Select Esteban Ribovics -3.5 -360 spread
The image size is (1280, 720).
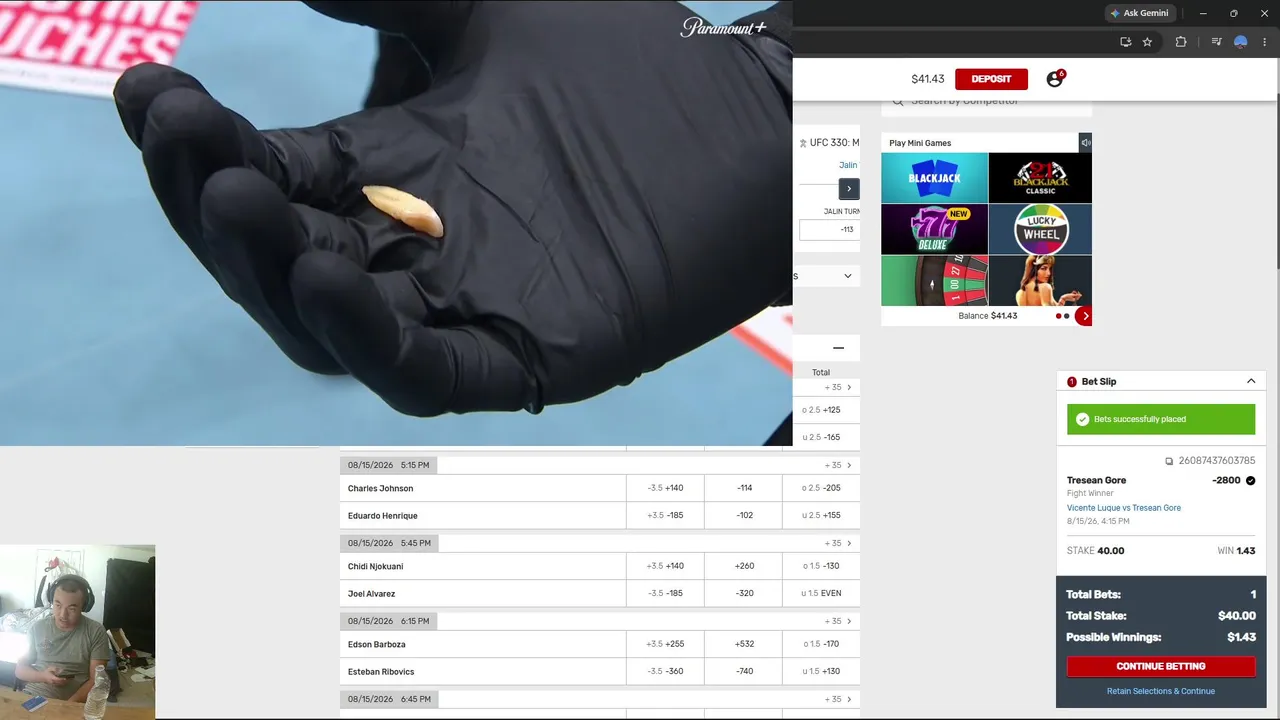[665, 671]
